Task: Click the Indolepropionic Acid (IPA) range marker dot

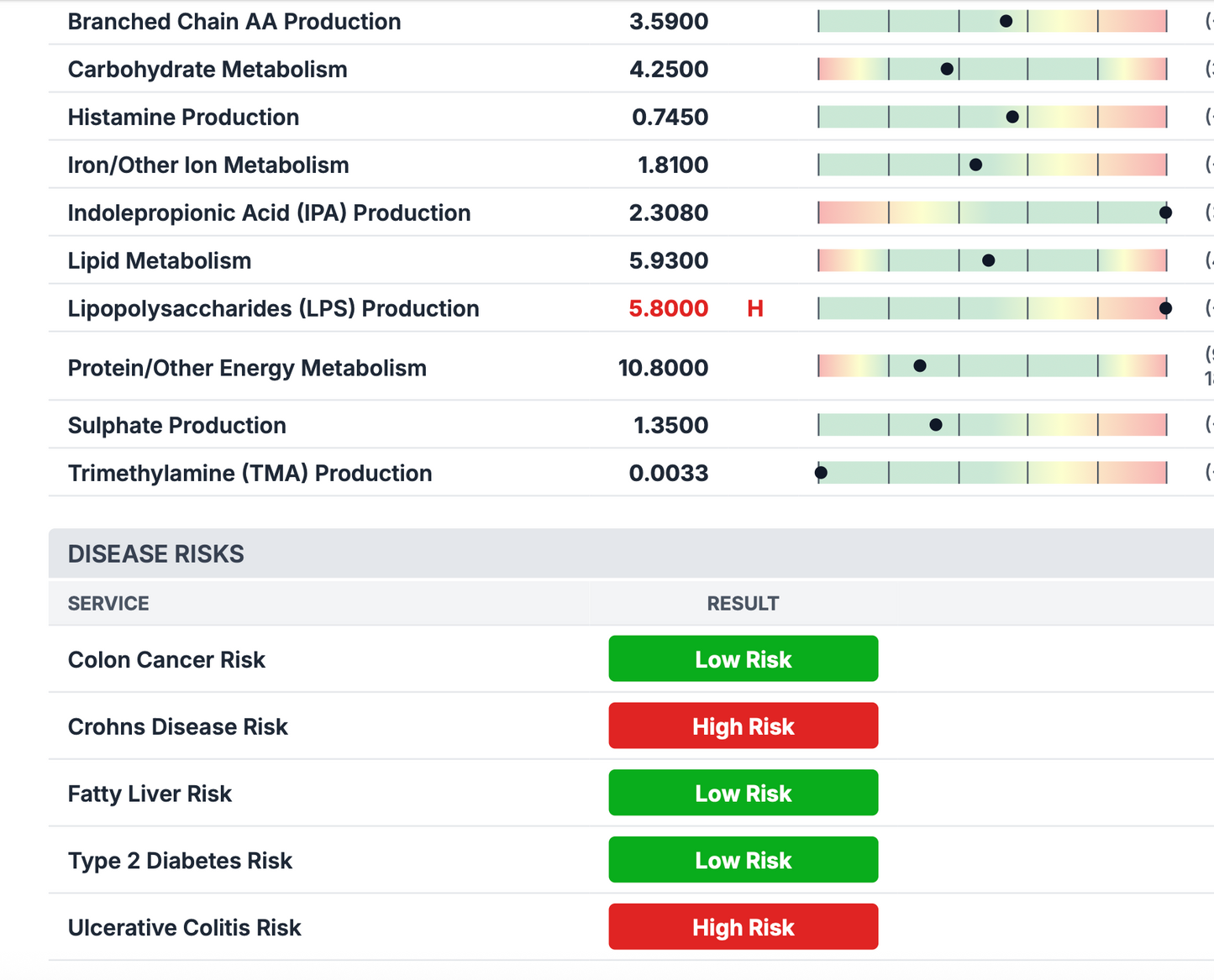Action: point(1165,213)
